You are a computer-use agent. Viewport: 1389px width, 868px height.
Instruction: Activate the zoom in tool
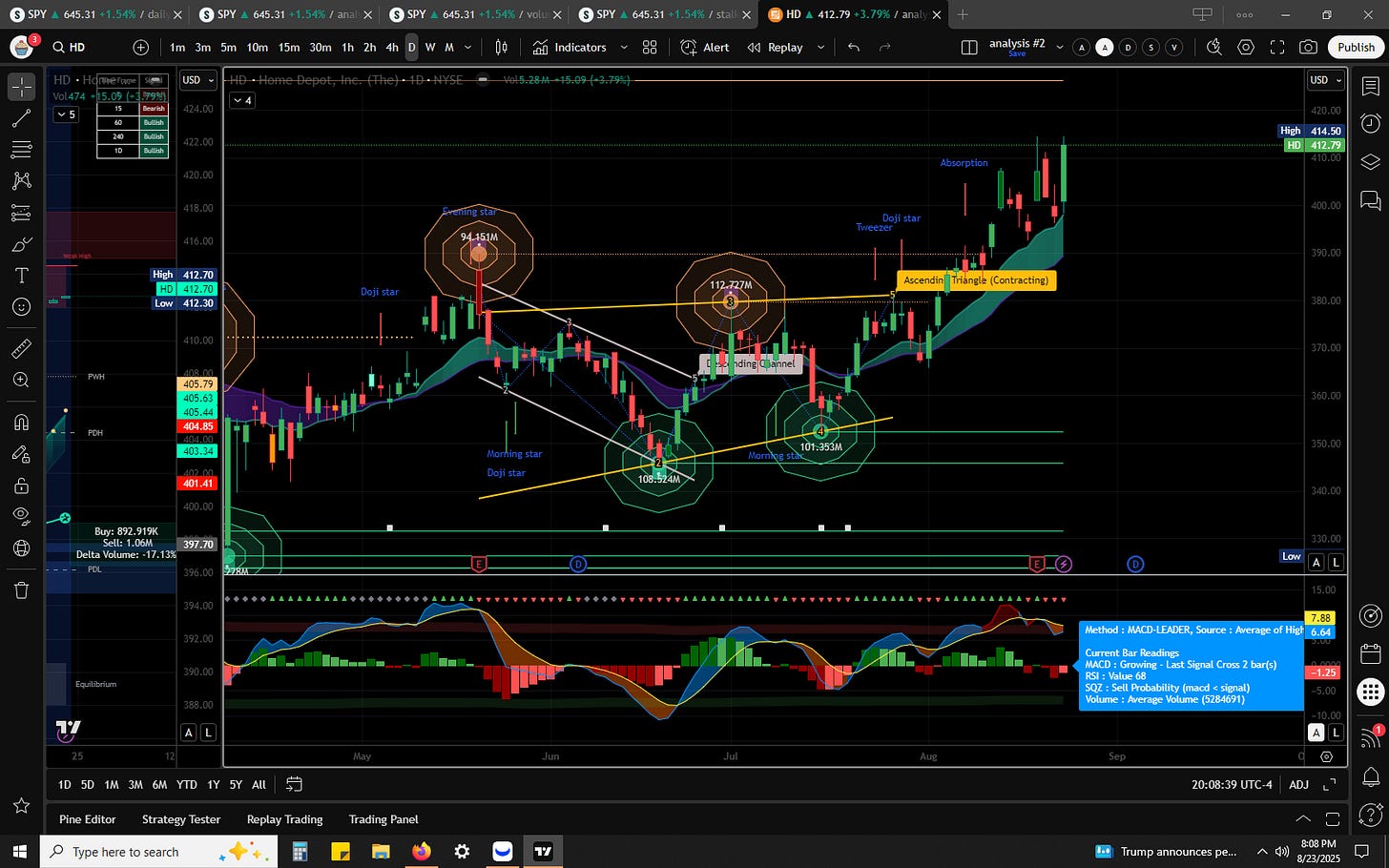pyautogui.click(x=21, y=381)
